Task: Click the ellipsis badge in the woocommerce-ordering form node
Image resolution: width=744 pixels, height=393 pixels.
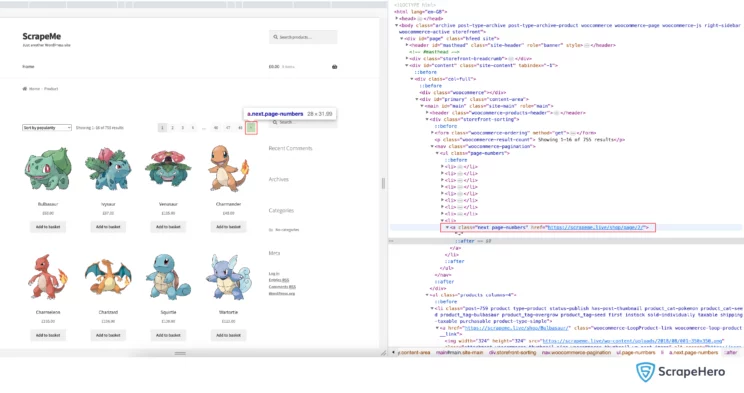Action: click(573, 133)
